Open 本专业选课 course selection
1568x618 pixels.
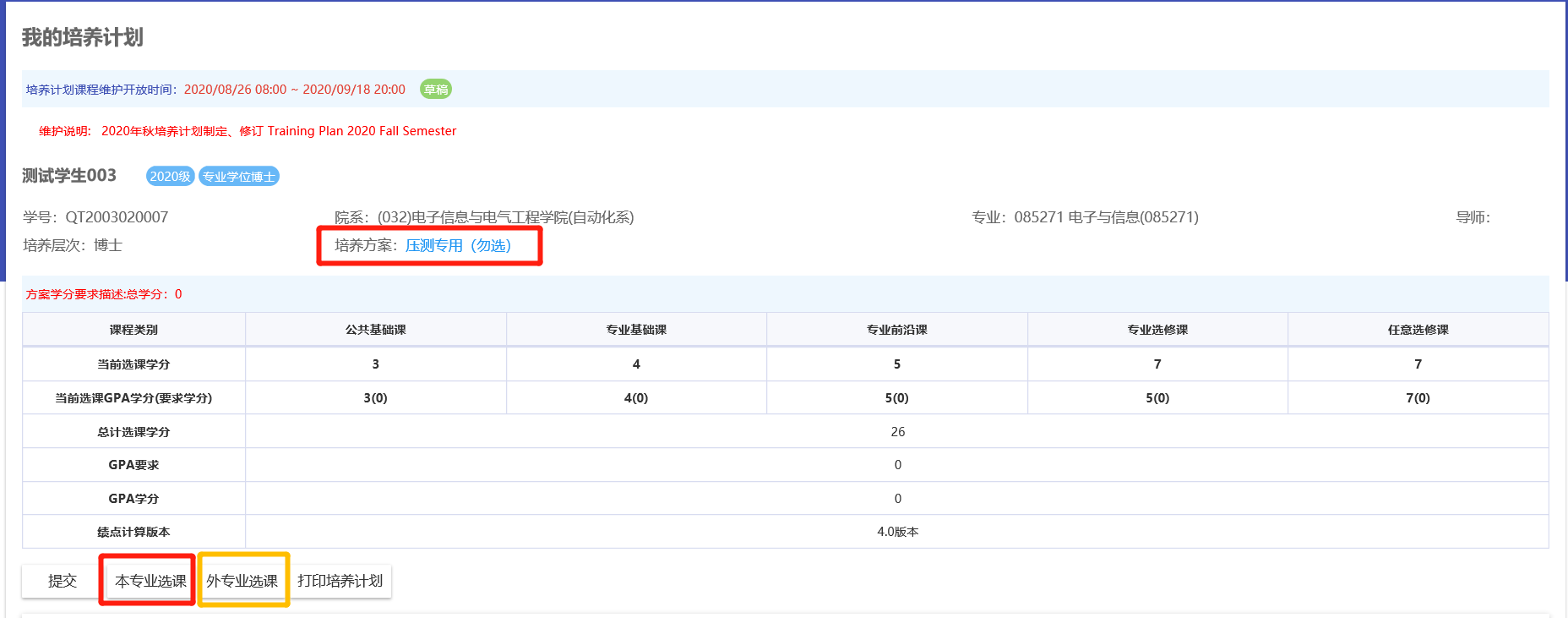(x=150, y=581)
